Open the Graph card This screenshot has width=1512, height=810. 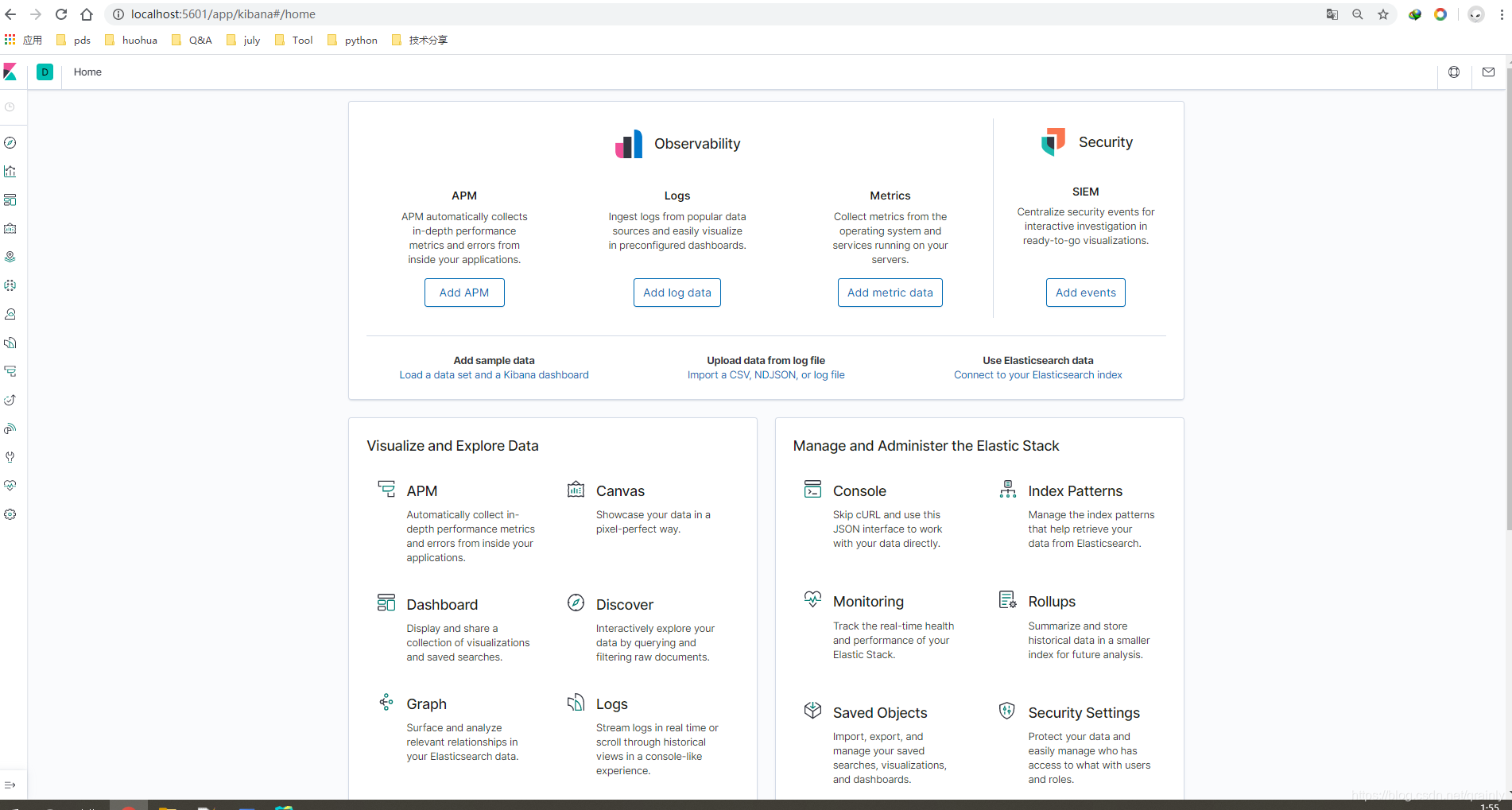(458, 728)
